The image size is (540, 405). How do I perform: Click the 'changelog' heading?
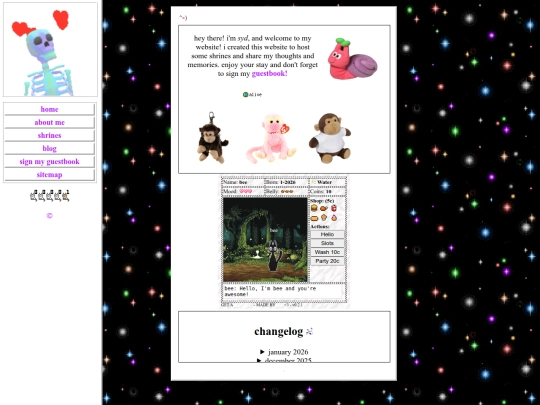click(x=278, y=331)
